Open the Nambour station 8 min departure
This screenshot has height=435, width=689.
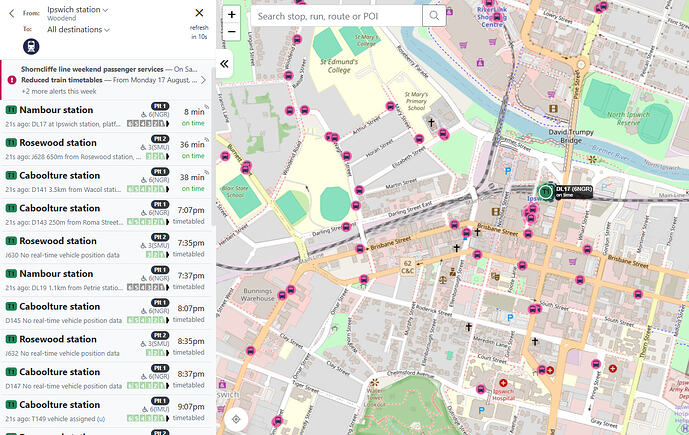tap(106, 116)
